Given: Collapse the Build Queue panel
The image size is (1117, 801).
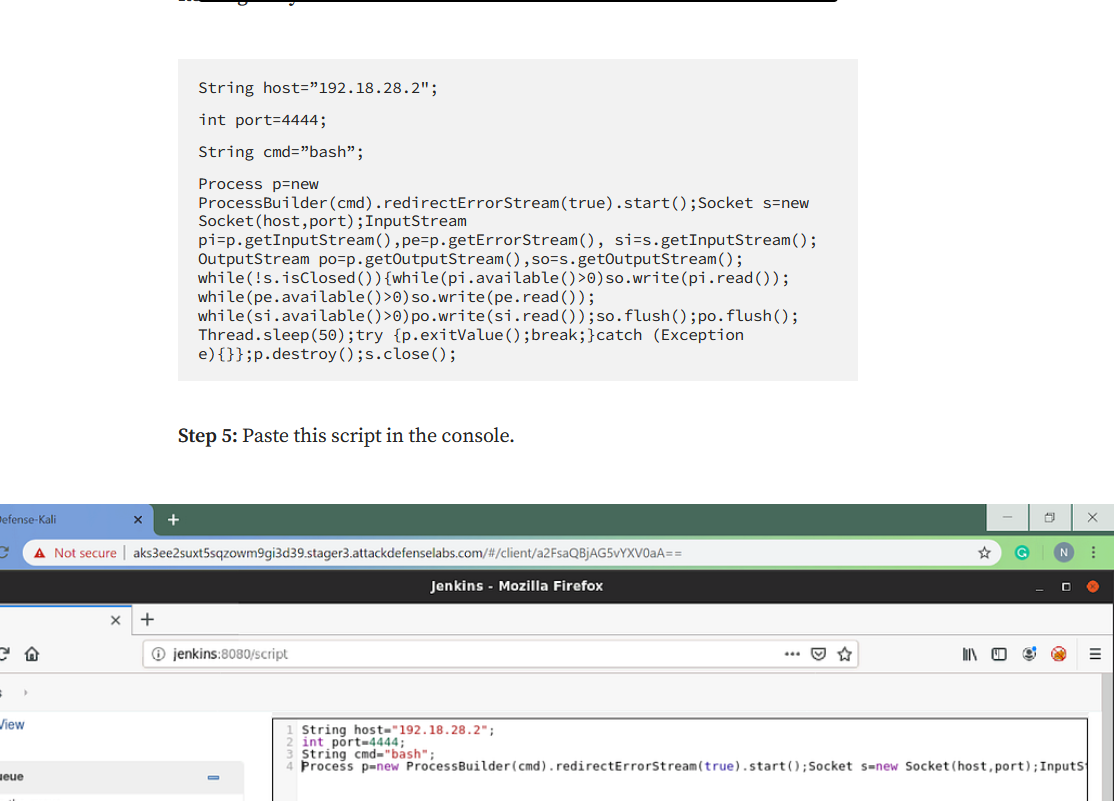Looking at the screenshot, I should (x=213, y=777).
